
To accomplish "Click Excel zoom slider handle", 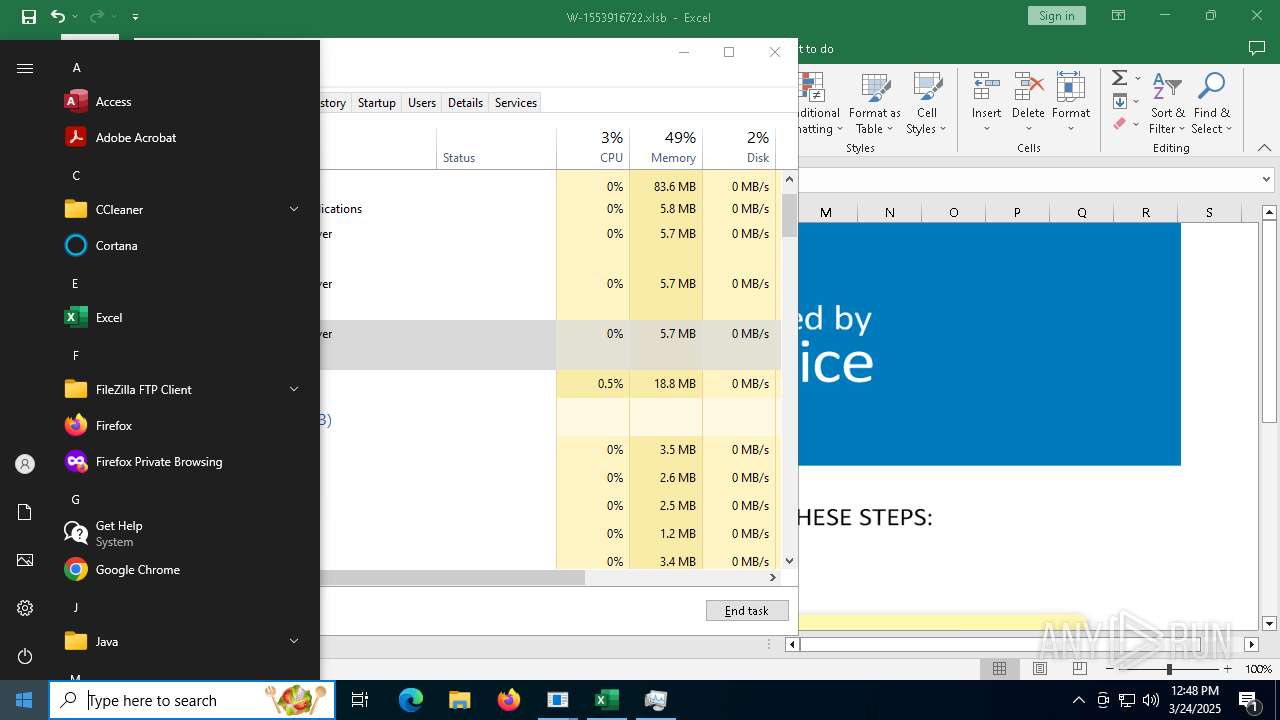I will [x=1168, y=669].
